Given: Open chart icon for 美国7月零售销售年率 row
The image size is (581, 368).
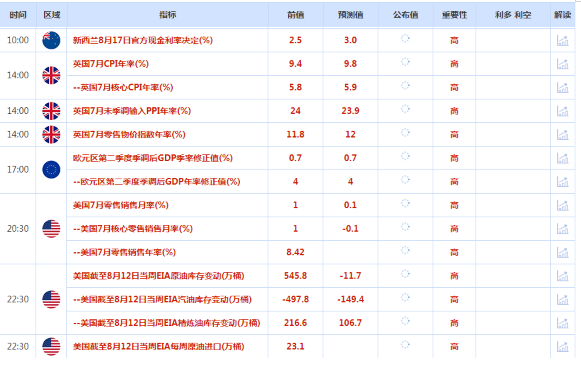Looking at the screenshot, I should point(562,252).
